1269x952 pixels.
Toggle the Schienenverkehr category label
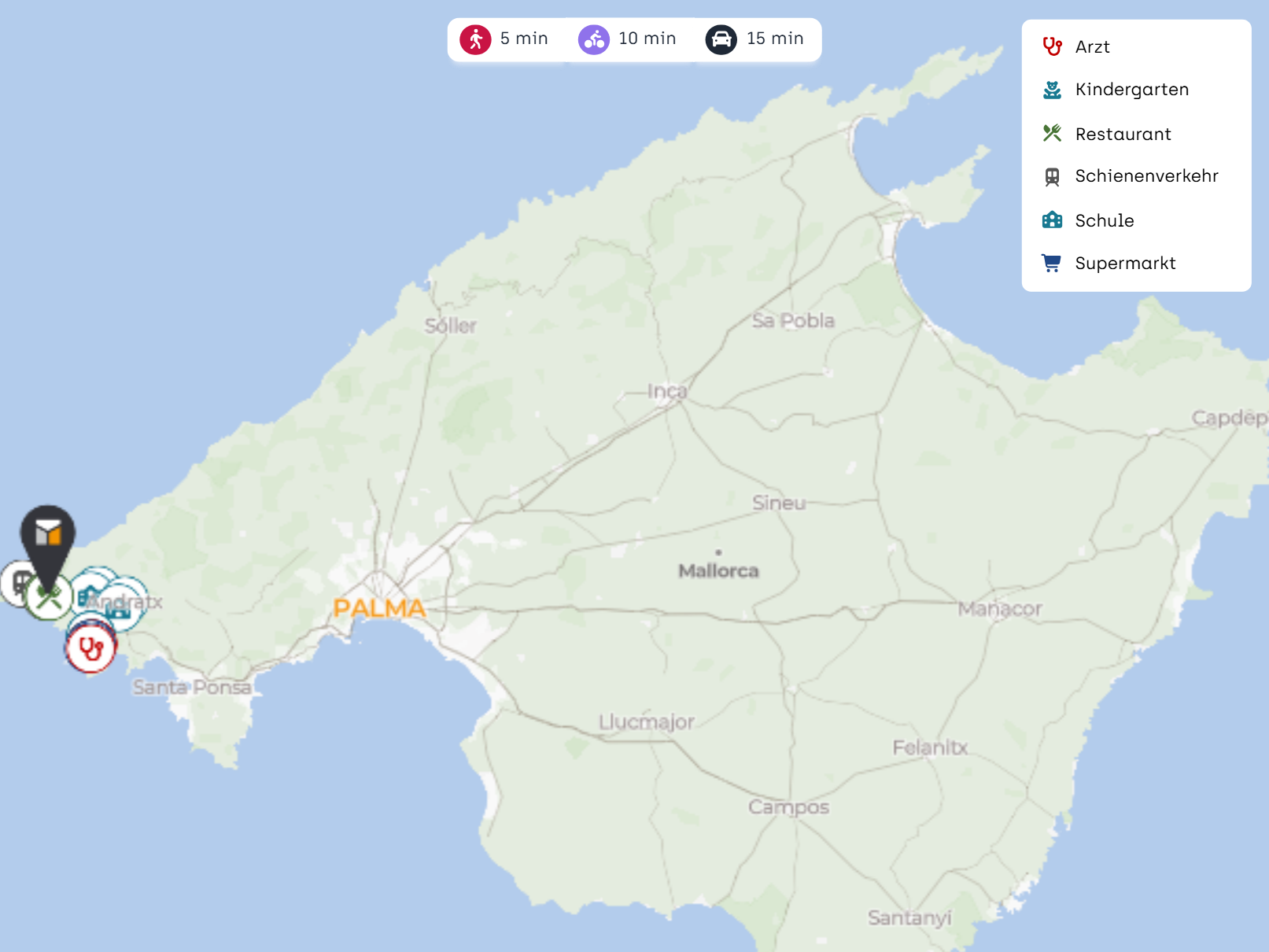pyautogui.click(x=1146, y=176)
